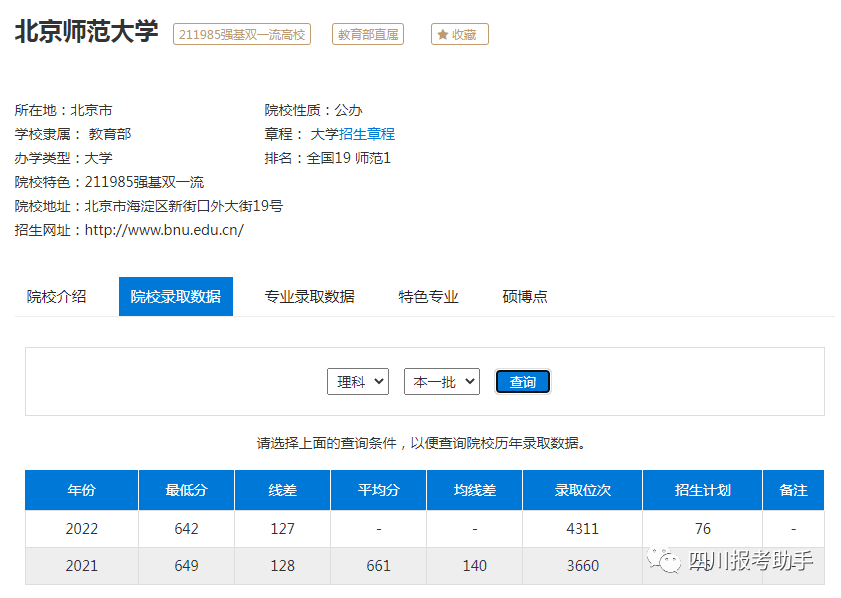Image resolution: width=841 pixels, height=598 pixels.
Task: Select the 院校录取数据 tab
Action: (x=176, y=297)
